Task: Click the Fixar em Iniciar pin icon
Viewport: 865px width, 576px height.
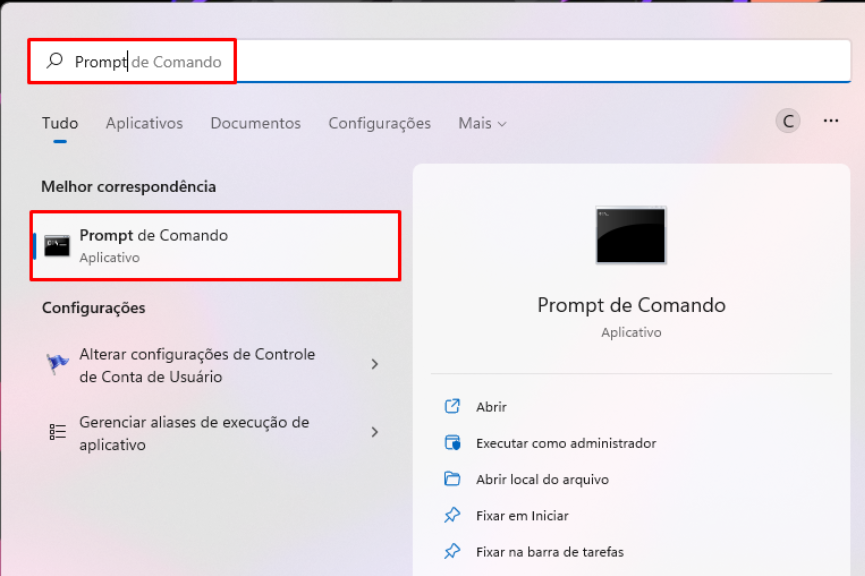Action: [452, 516]
